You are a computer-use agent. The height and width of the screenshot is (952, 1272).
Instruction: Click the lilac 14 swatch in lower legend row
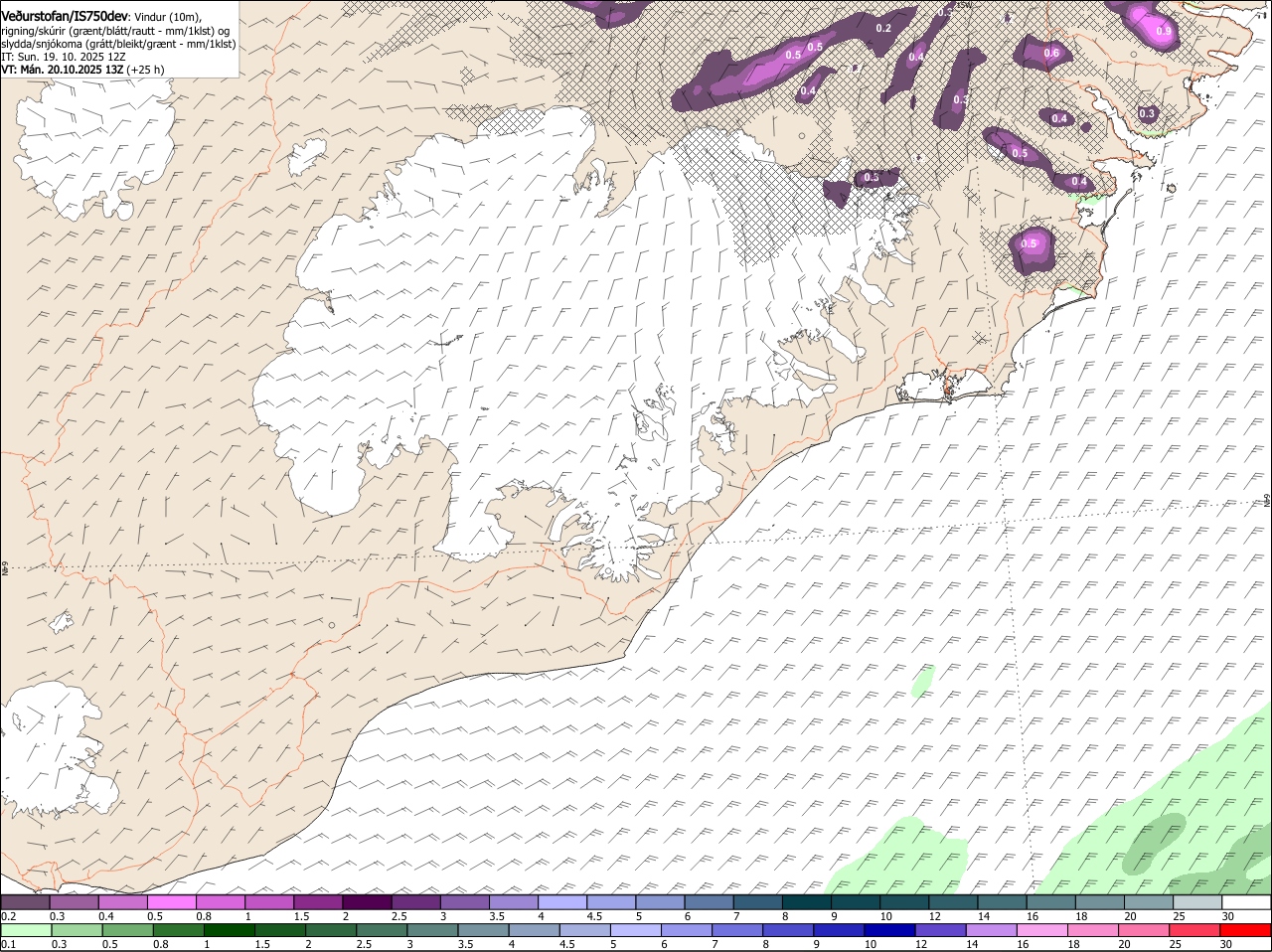coord(991,930)
